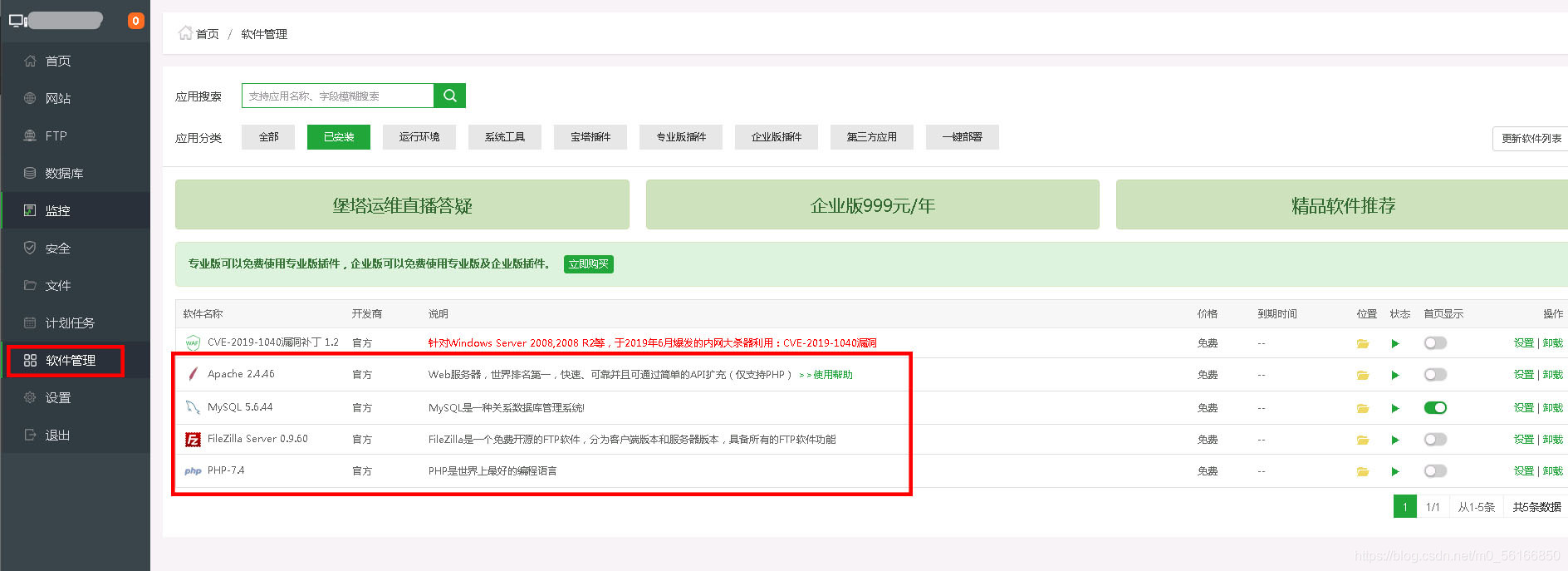This screenshot has height=571, width=1568.
Task: Open folder location for CVE-2019-1040 patch
Action: 1363,343
